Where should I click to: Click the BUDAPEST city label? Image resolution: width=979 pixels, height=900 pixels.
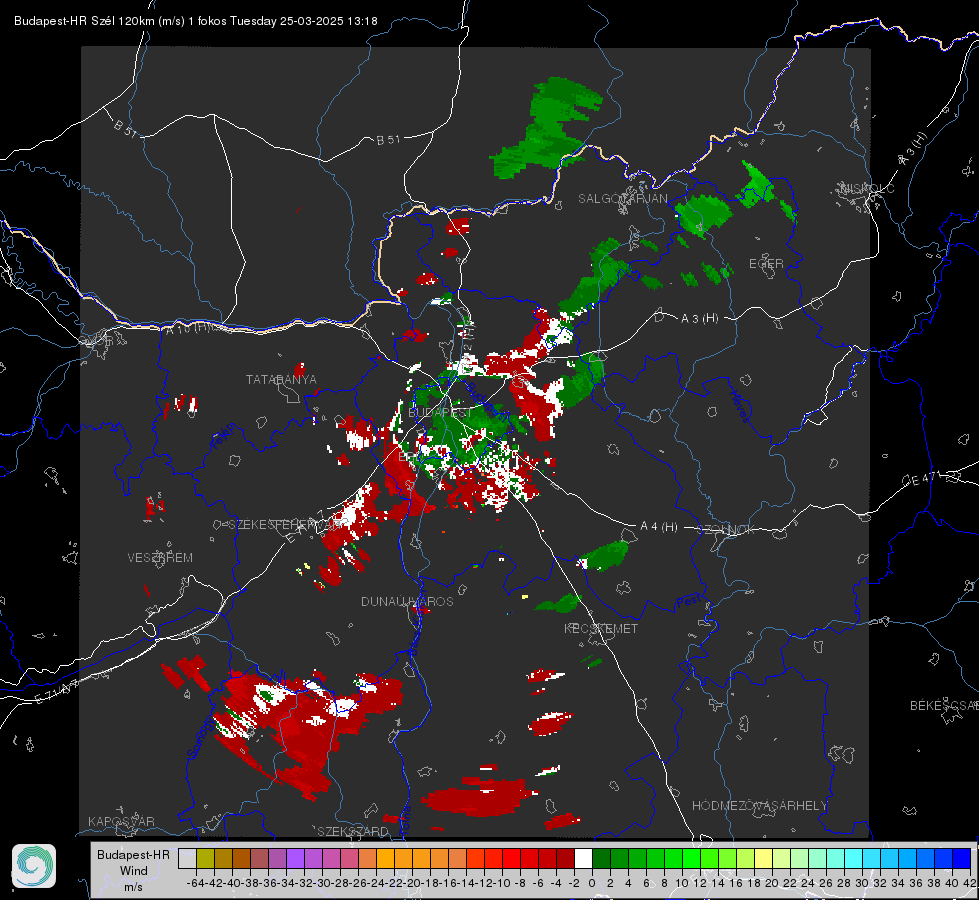click(x=441, y=412)
